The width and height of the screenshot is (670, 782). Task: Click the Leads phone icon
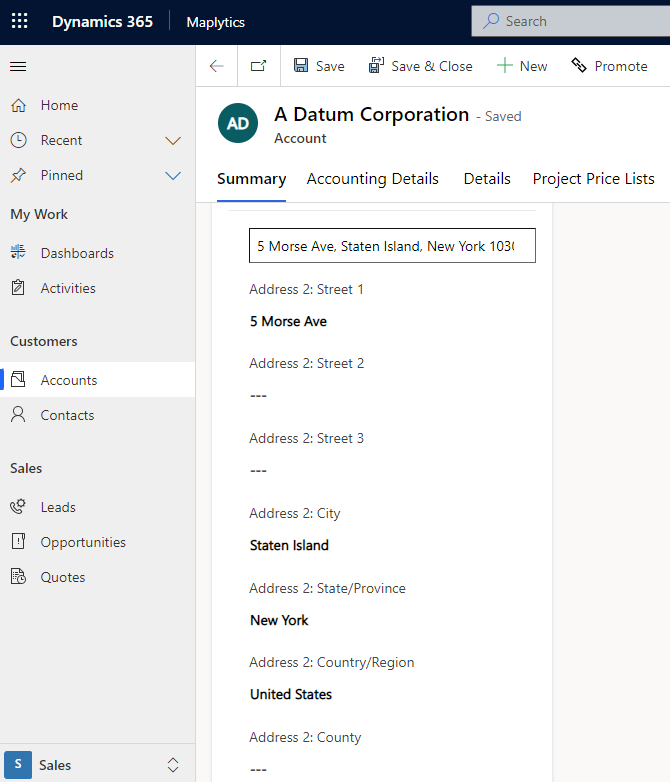pos(18,507)
